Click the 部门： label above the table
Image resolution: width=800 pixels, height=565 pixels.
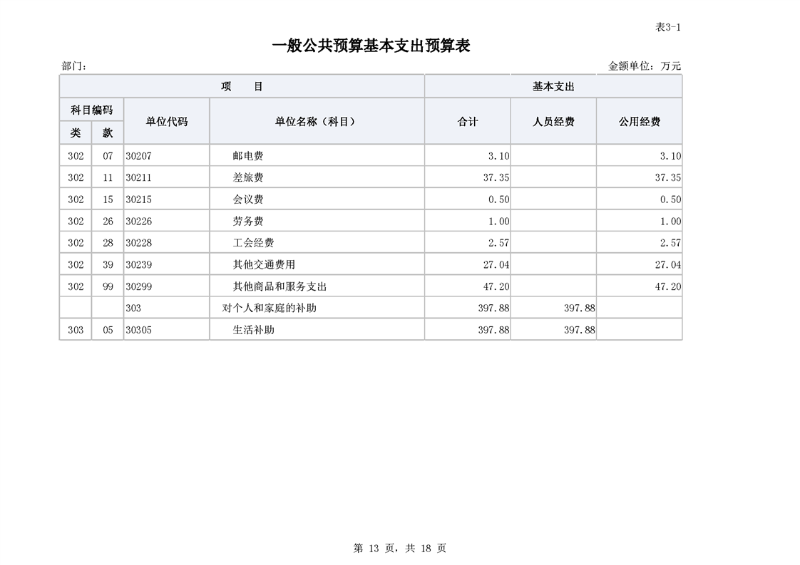[x=74, y=66]
